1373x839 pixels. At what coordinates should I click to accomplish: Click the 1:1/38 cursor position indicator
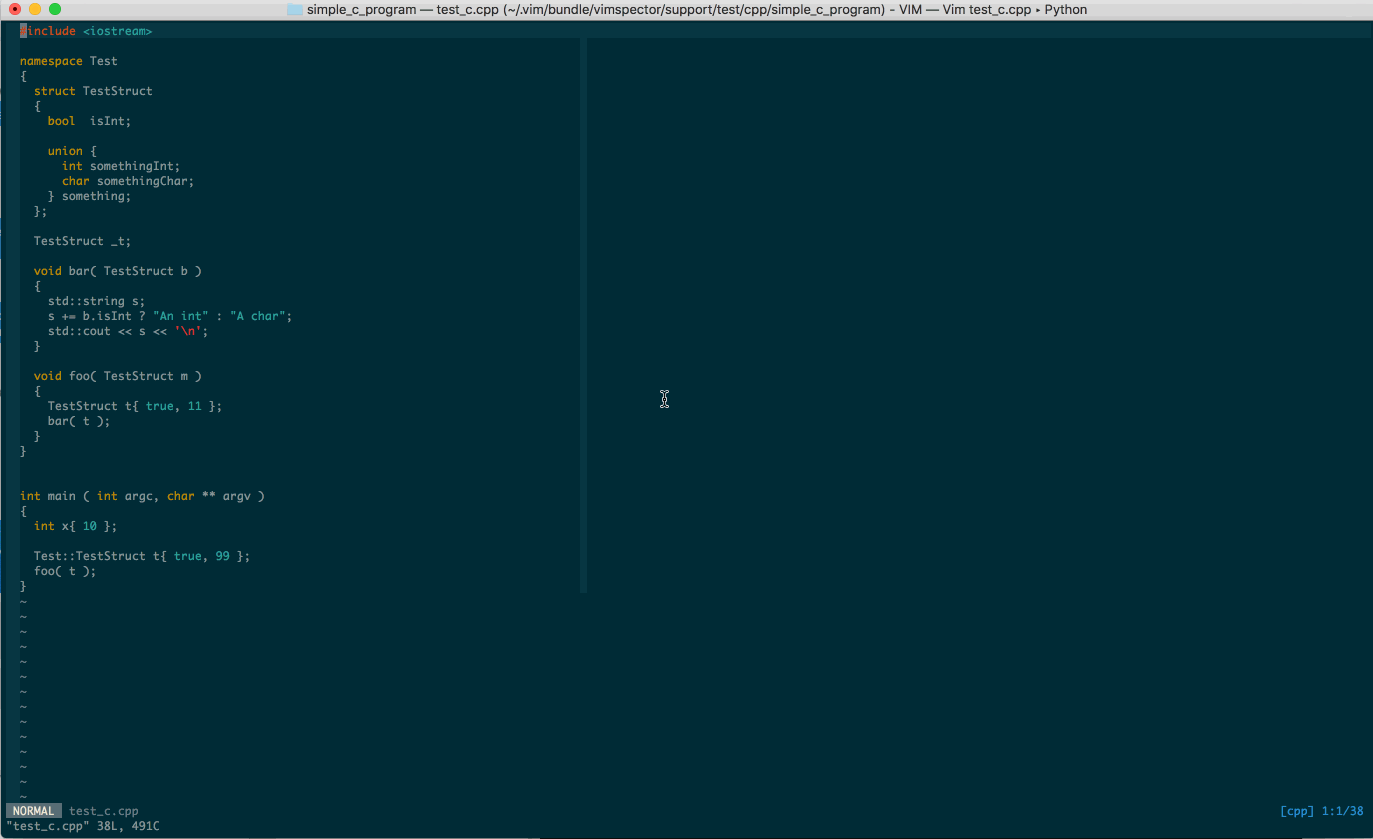[1343, 811]
